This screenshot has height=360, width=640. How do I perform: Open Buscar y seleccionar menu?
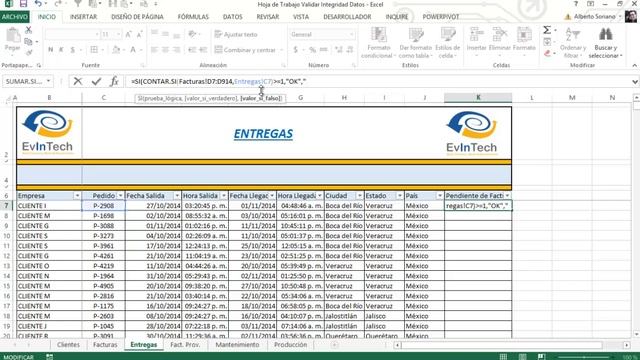605,43
